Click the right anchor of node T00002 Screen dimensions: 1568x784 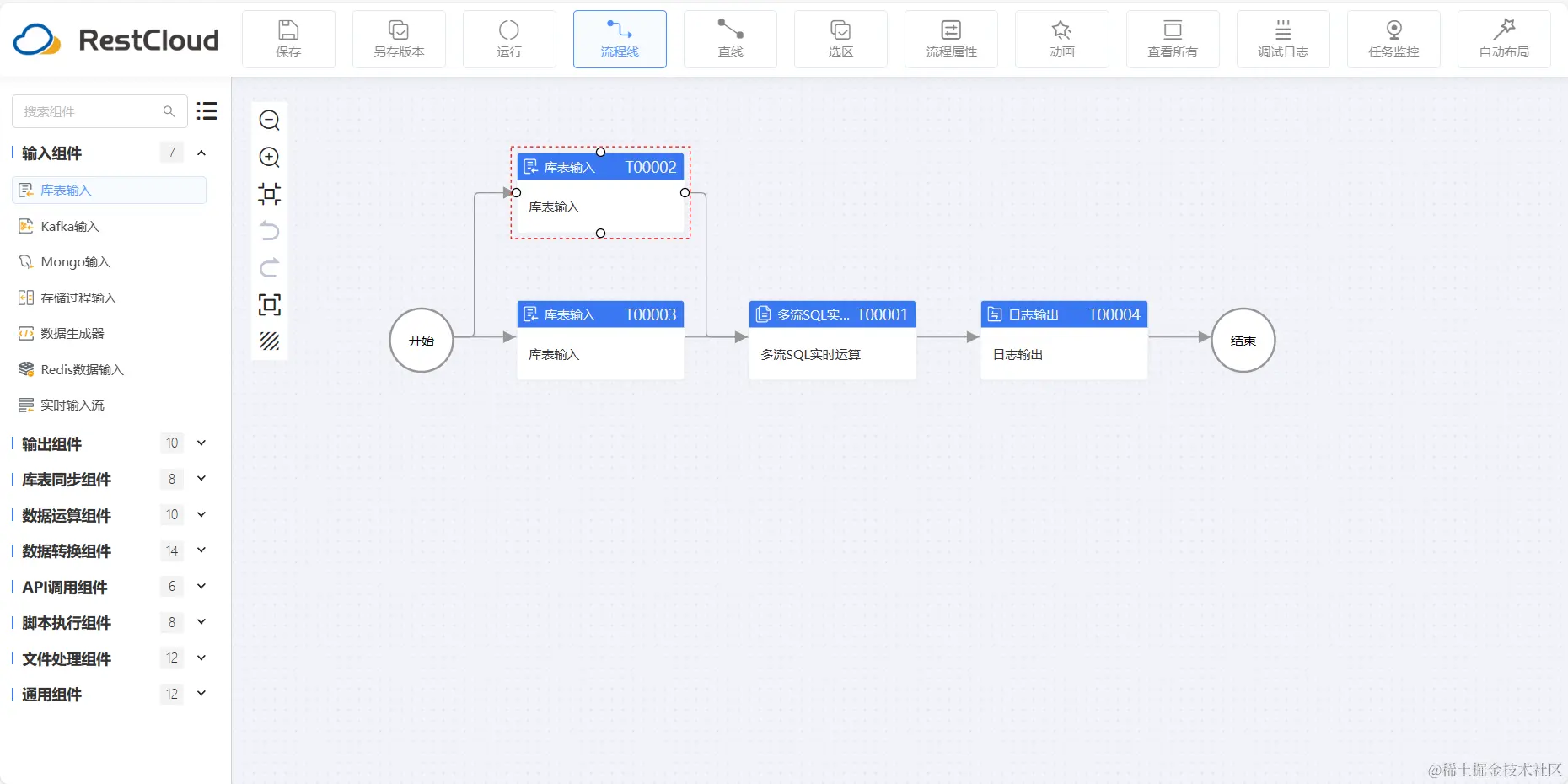pos(685,193)
